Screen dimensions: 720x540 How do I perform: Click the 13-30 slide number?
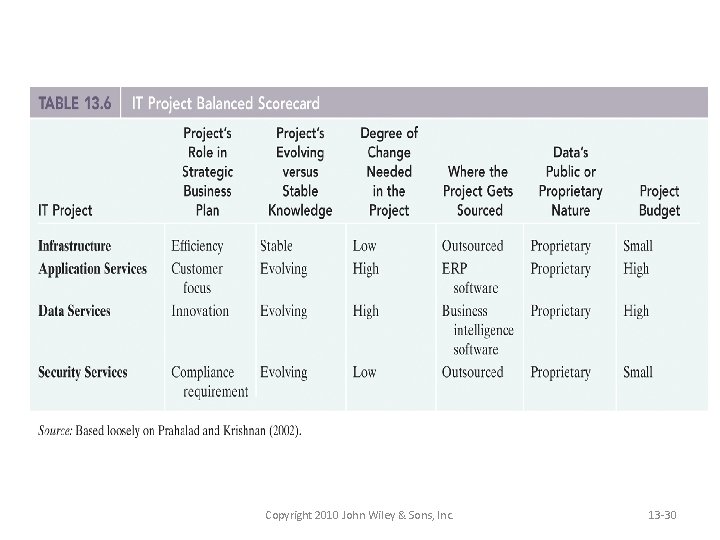click(662, 515)
